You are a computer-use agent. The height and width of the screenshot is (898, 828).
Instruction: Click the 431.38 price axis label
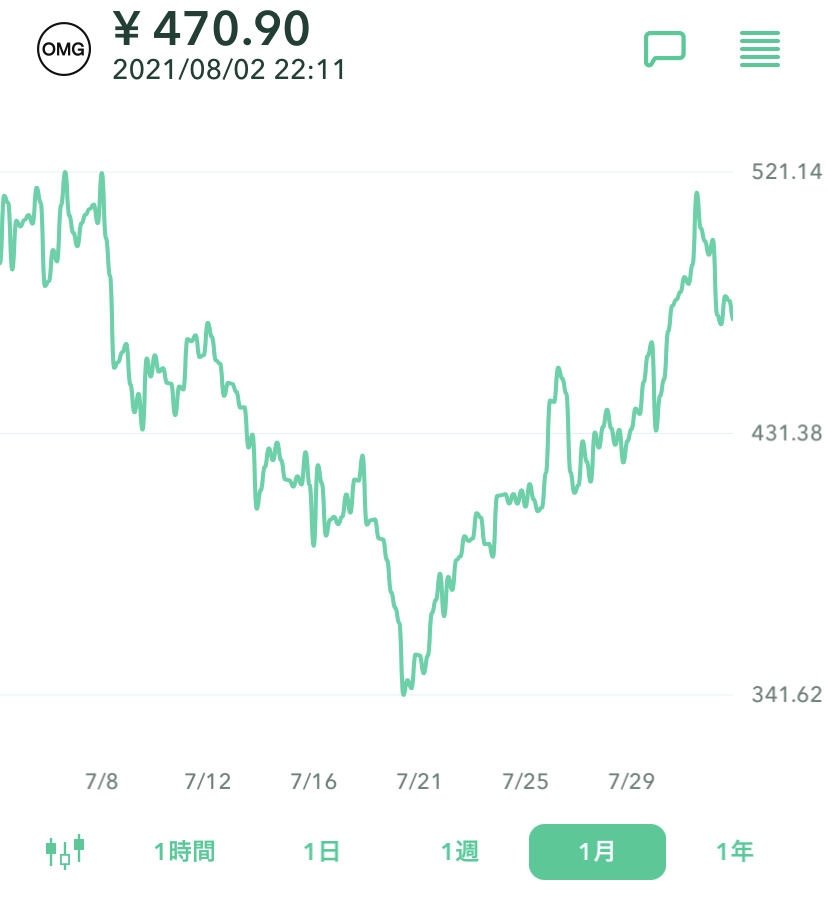787,433
